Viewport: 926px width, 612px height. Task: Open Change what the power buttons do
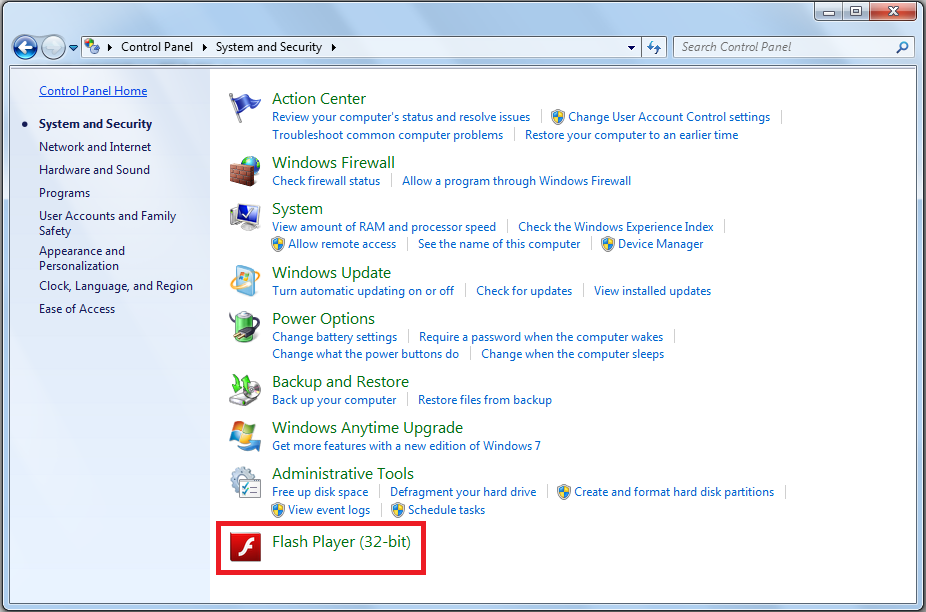pyautogui.click(x=366, y=354)
